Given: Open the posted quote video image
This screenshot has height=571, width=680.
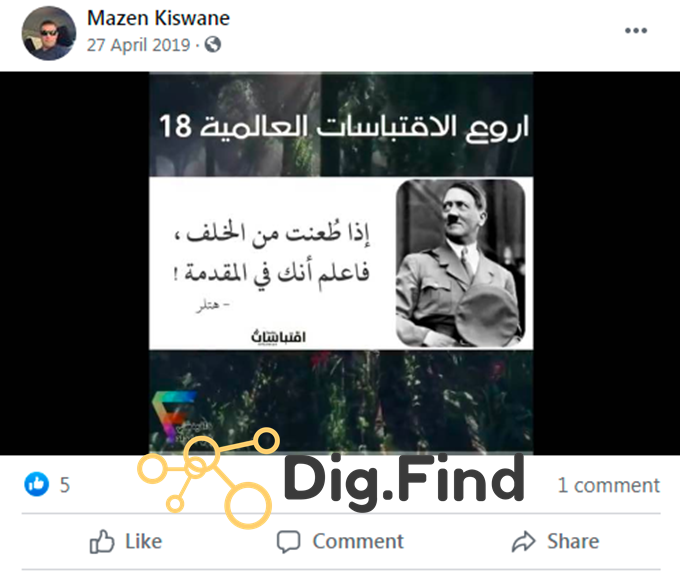Looking at the screenshot, I should point(341,263).
